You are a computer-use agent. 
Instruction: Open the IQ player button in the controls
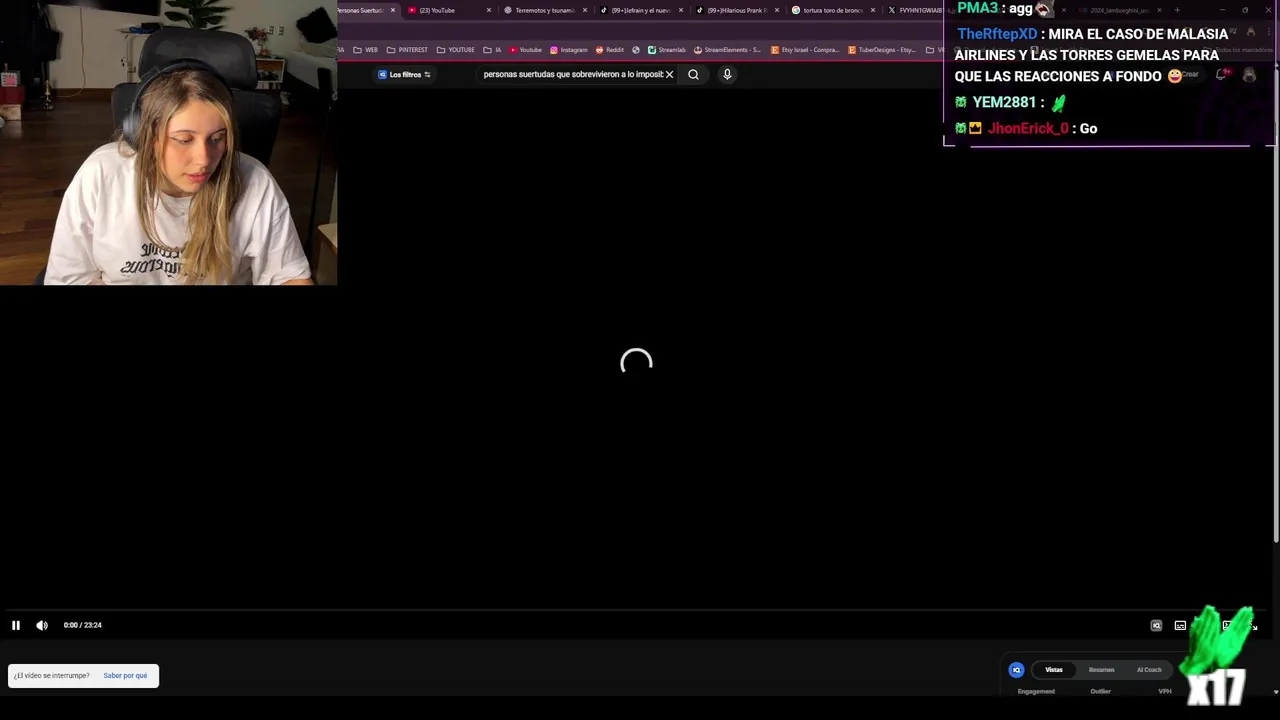click(1156, 626)
